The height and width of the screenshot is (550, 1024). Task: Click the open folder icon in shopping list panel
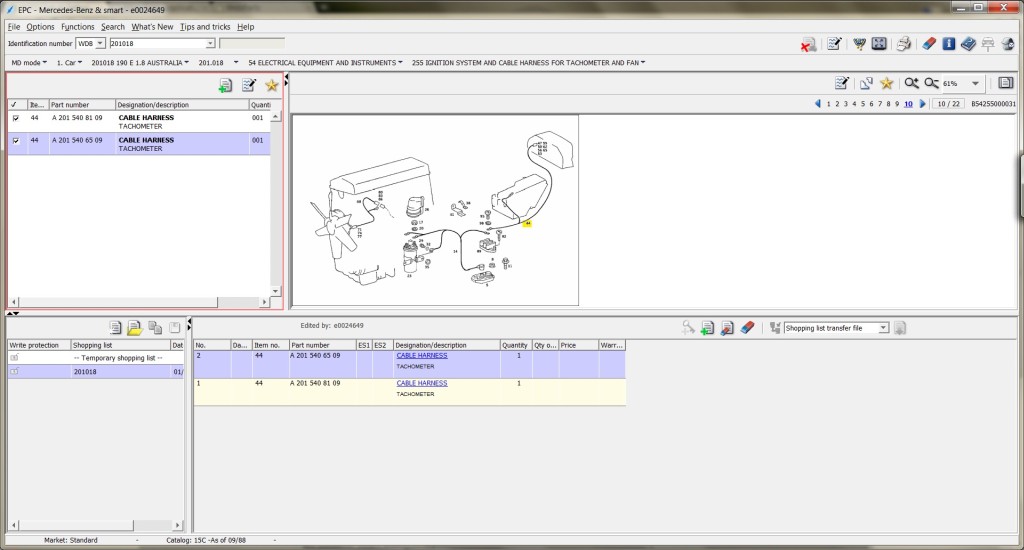coord(135,328)
